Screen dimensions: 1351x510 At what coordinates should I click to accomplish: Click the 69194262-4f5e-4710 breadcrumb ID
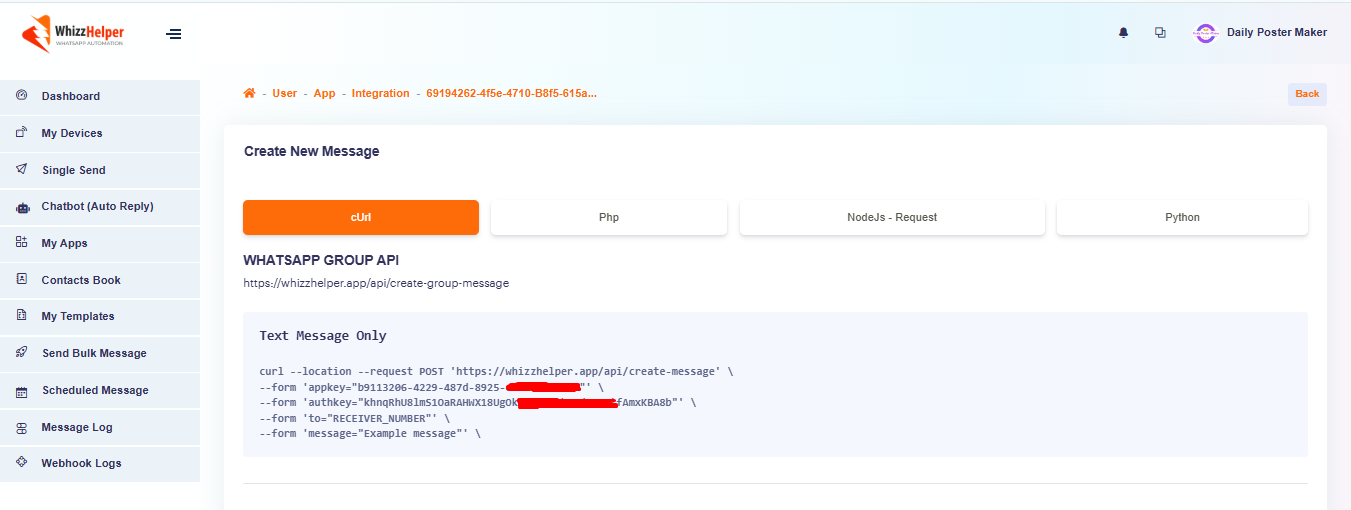pos(511,93)
